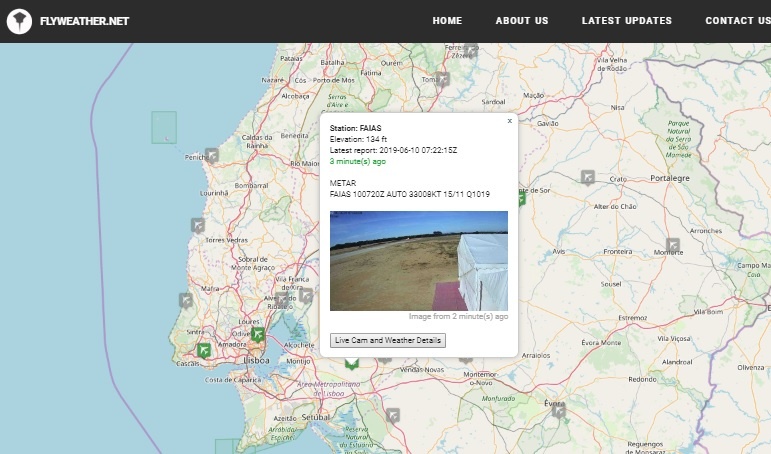Select the gray marker above Vendas Novas

385,360
